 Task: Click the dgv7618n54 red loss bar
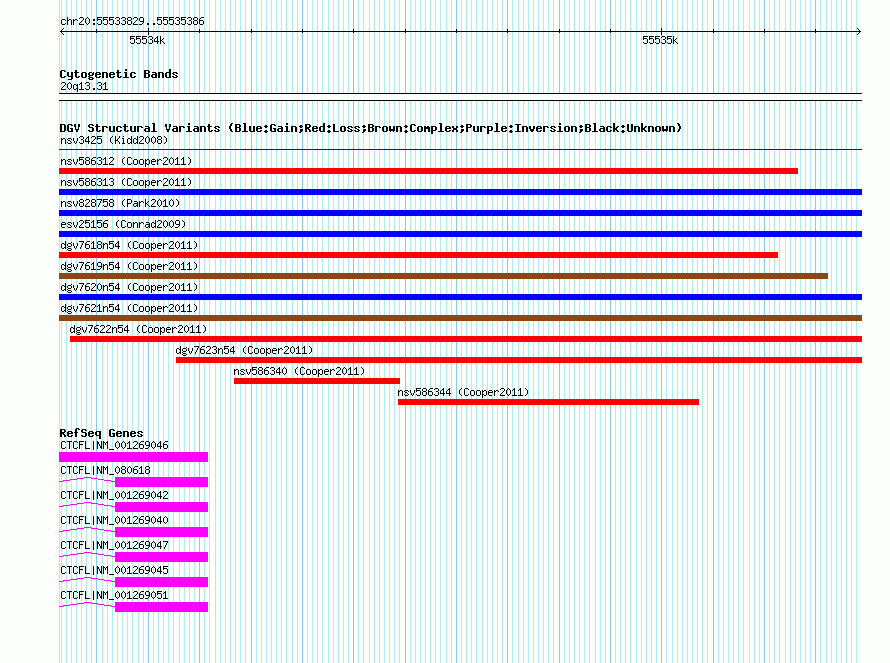pyautogui.click(x=418, y=255)
